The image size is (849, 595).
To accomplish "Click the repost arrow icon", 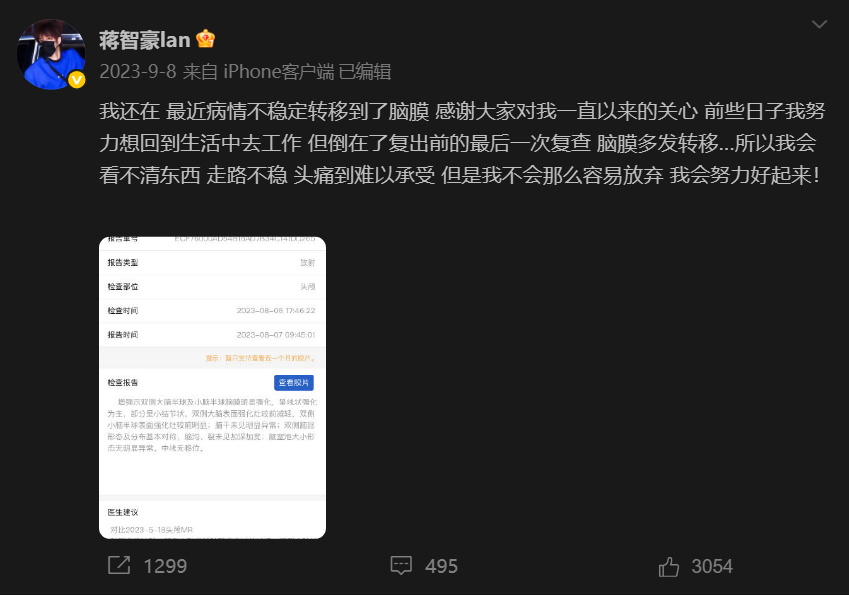I will point(119,565).
